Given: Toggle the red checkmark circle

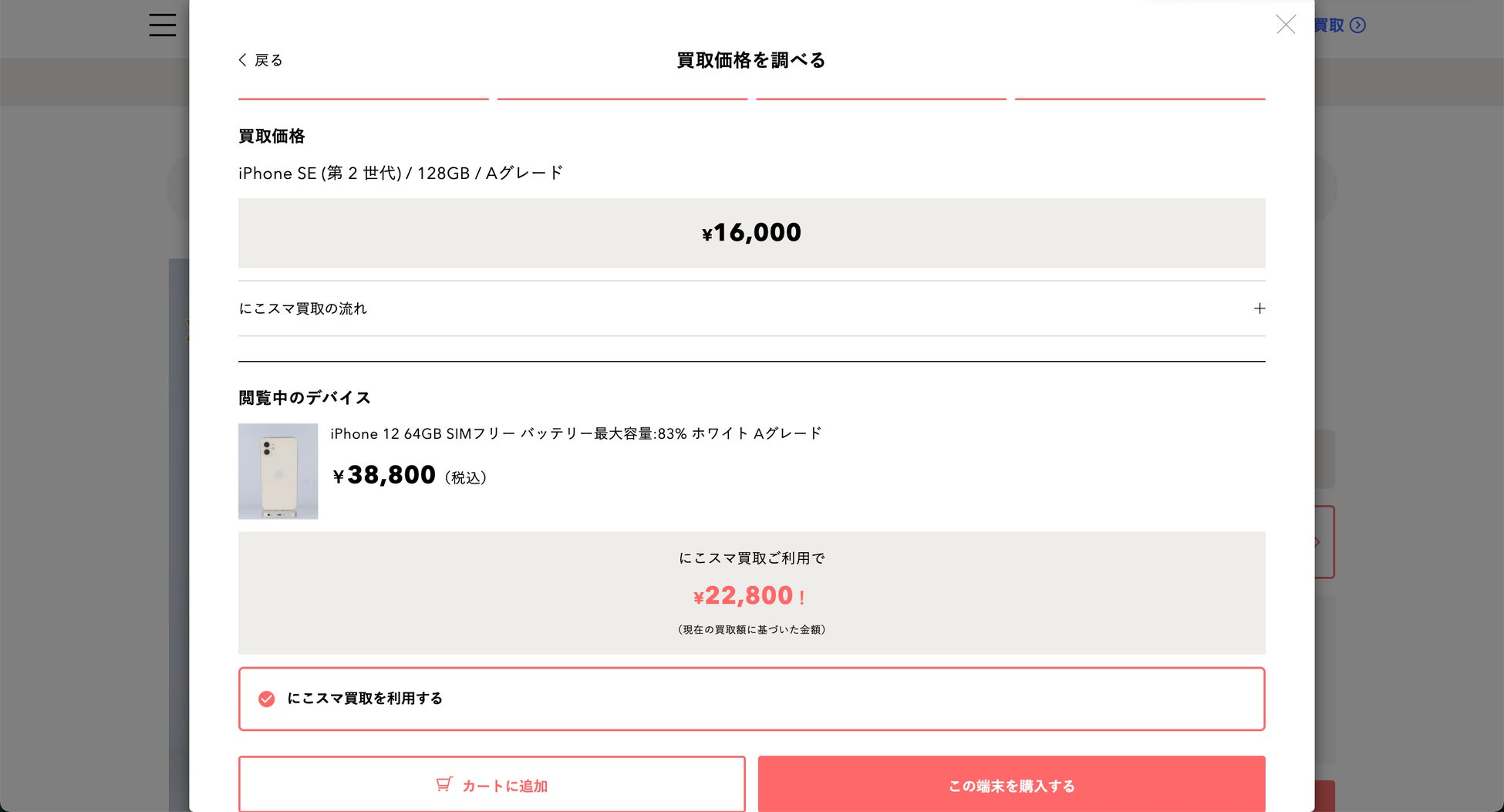Looking at the screenshot, I should (266, 699).
